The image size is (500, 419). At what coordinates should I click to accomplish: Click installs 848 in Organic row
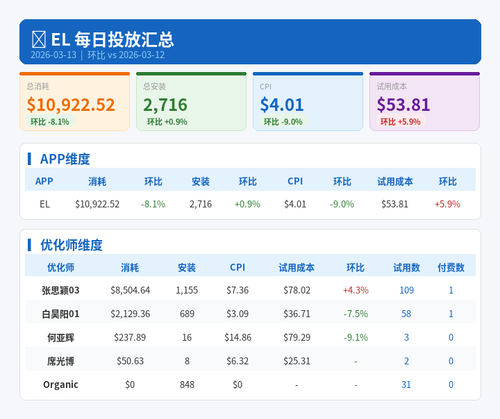(x=187, y=385)
